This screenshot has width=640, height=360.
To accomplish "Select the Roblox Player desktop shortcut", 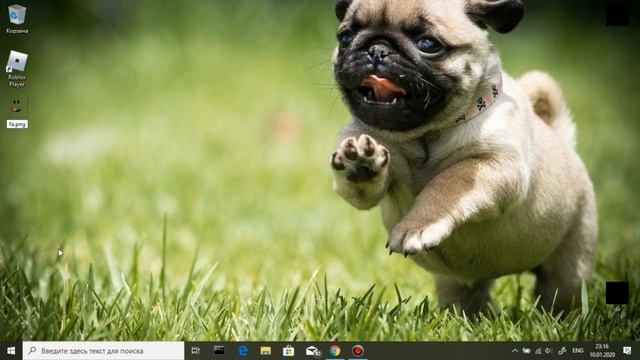I will (17, 68).
